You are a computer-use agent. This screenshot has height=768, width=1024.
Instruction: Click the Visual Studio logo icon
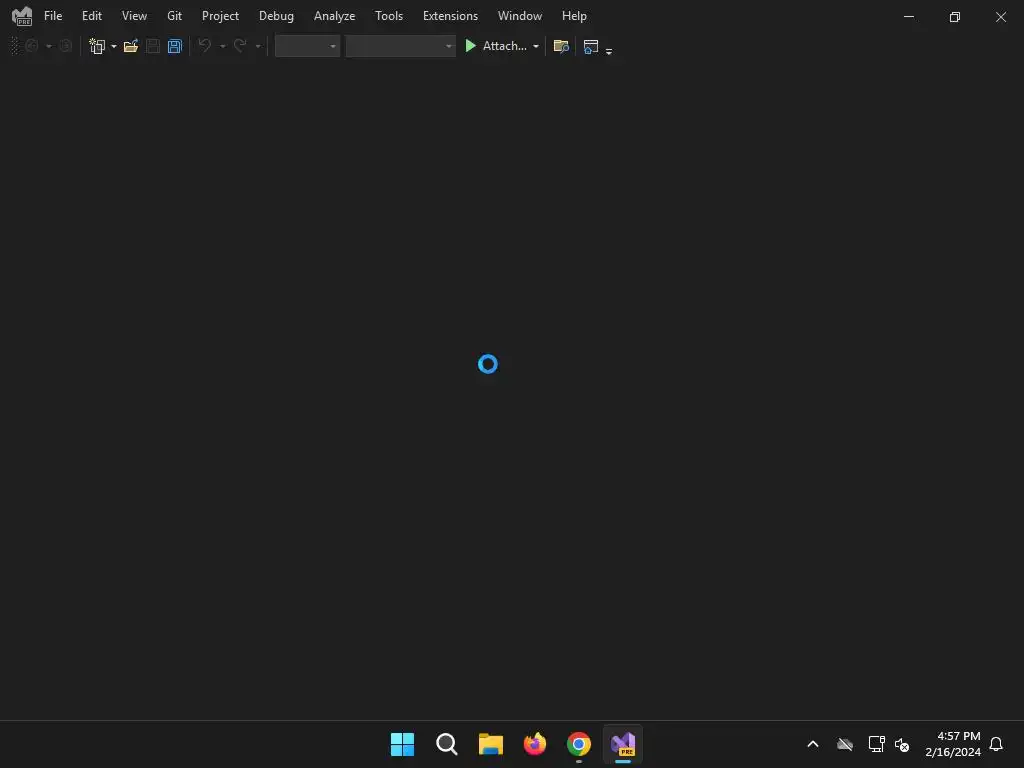[22, 16]
